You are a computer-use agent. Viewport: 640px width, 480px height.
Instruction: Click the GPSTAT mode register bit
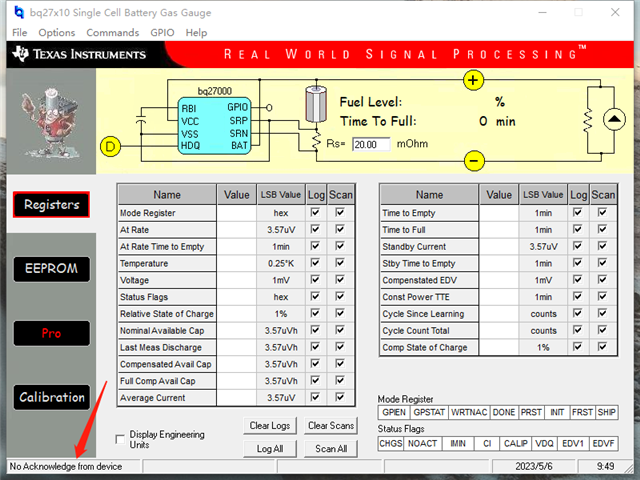(x=429, y=412)
